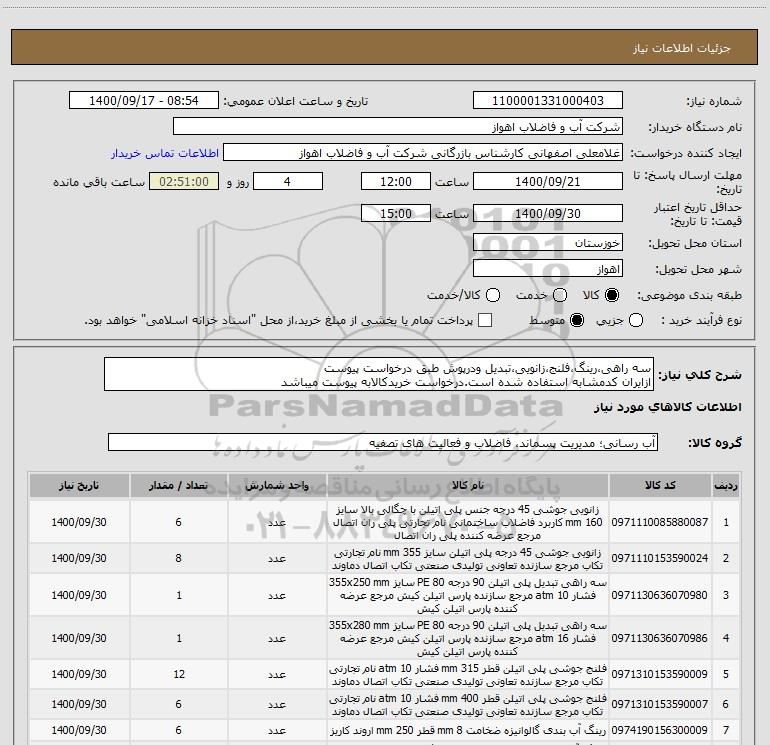Choose the جزیی purchase type radio
The height and width of the screenshot is (745, 770).
coord(636,320)
